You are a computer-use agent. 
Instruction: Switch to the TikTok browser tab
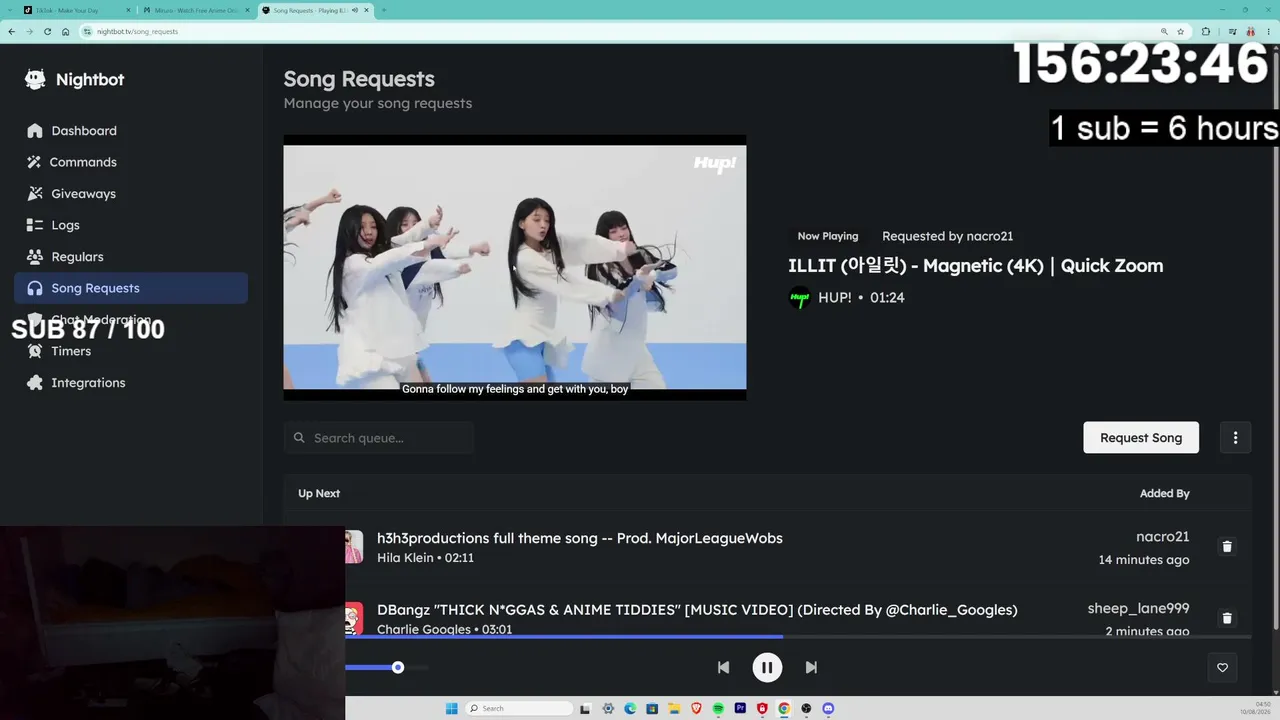point(74,10)
